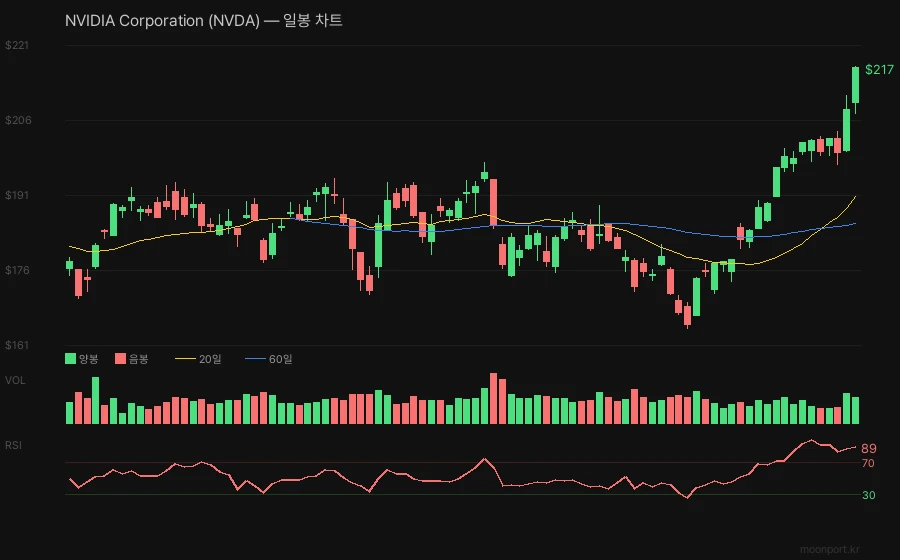Click the RSI 70 overbought level label
This screenshot has height=560, width=900.
pos(868,463)
